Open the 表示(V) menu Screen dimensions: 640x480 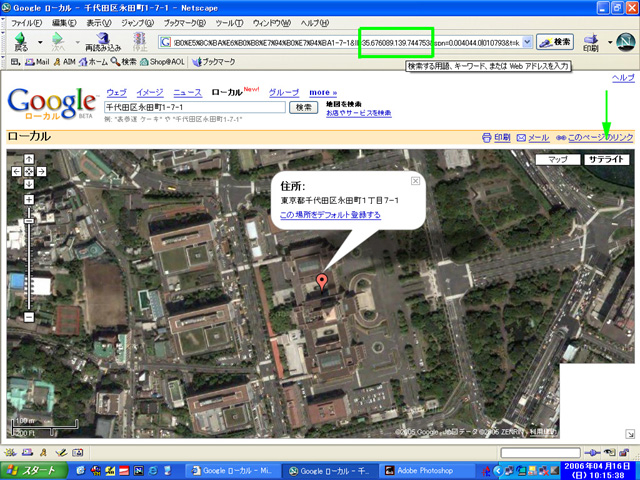[x=98, y=23]
